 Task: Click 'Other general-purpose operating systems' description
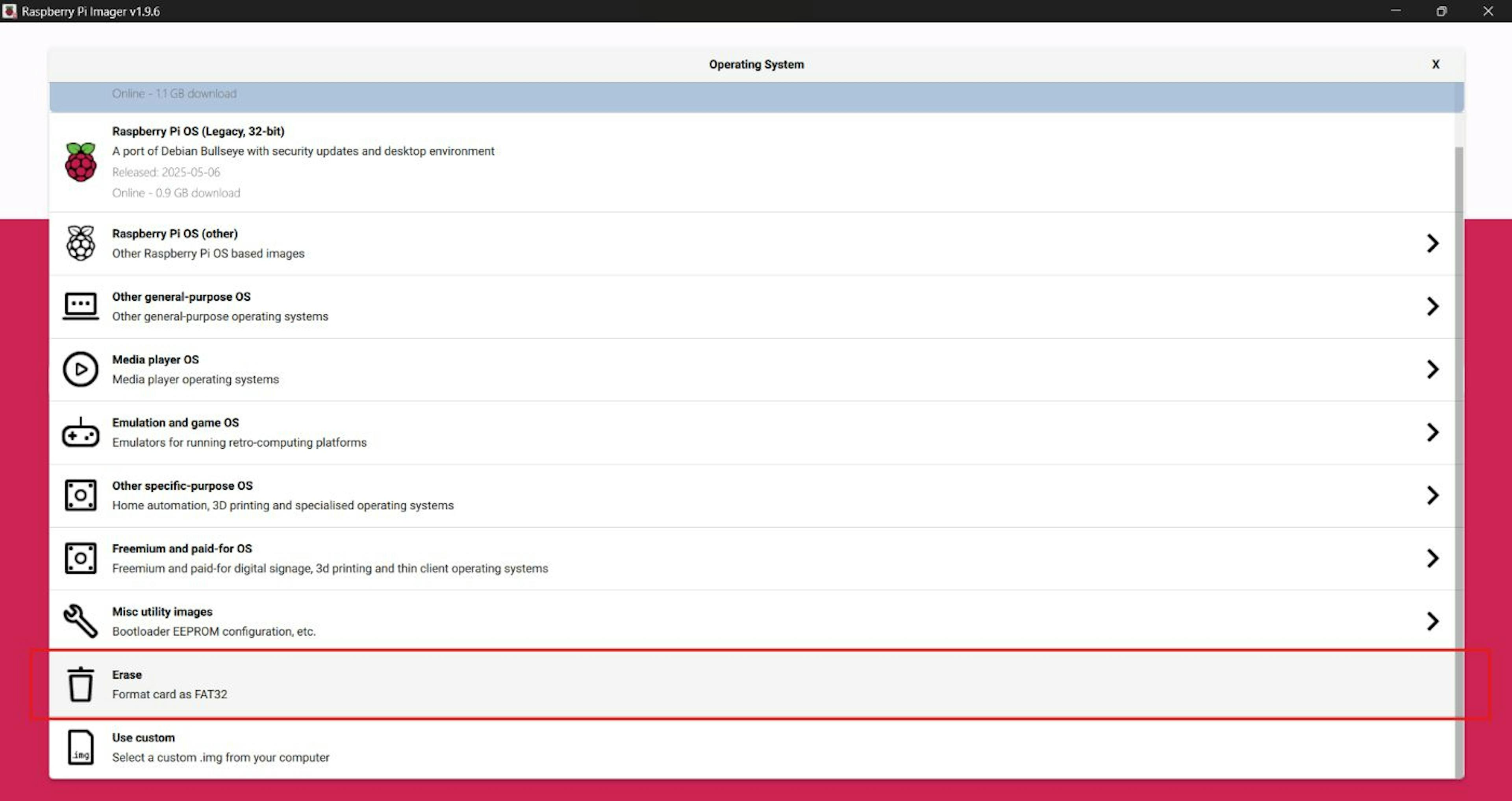coord(220,317)
